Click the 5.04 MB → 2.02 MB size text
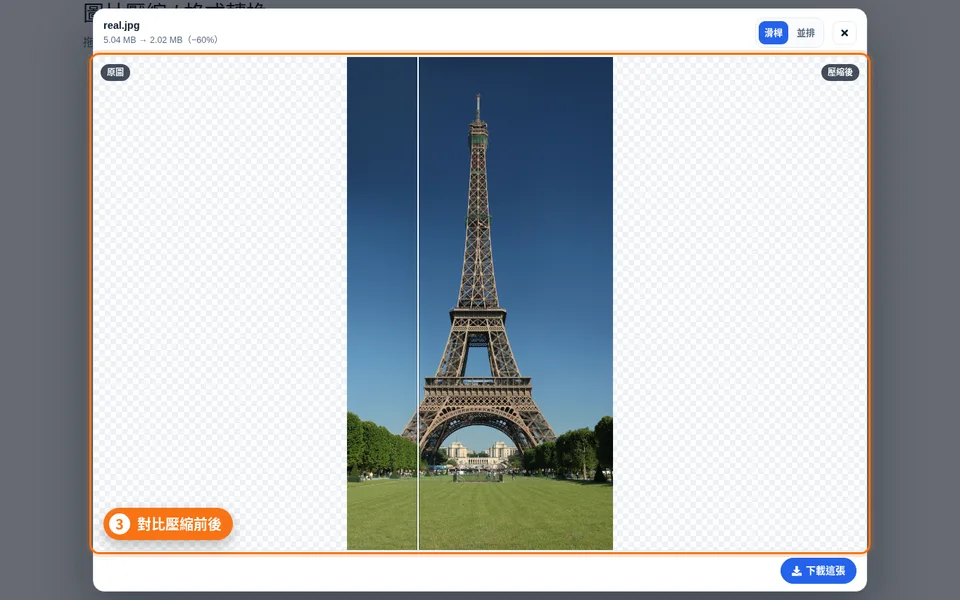Viewport: 960px width, 600px height. (161, 40)
